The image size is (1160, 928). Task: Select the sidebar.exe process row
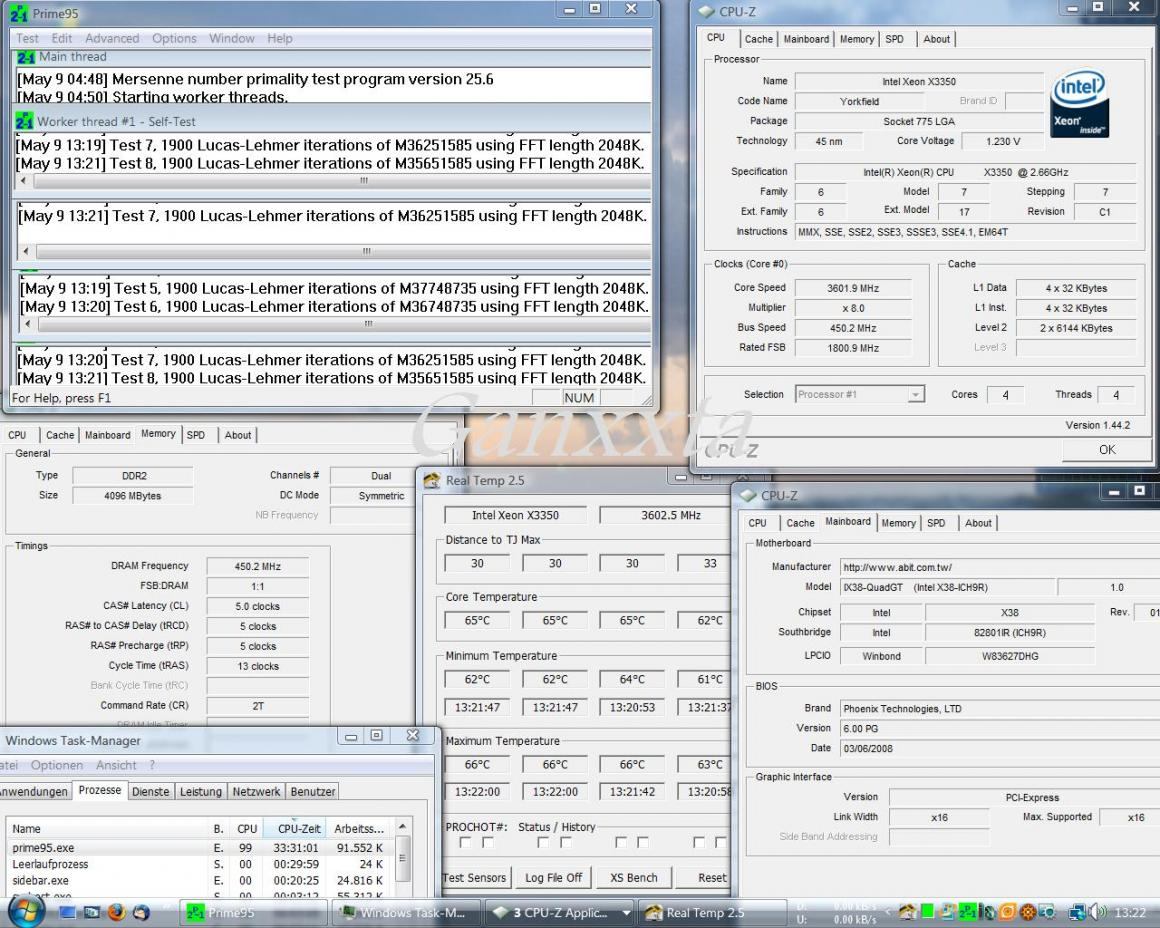coord(200,881)
